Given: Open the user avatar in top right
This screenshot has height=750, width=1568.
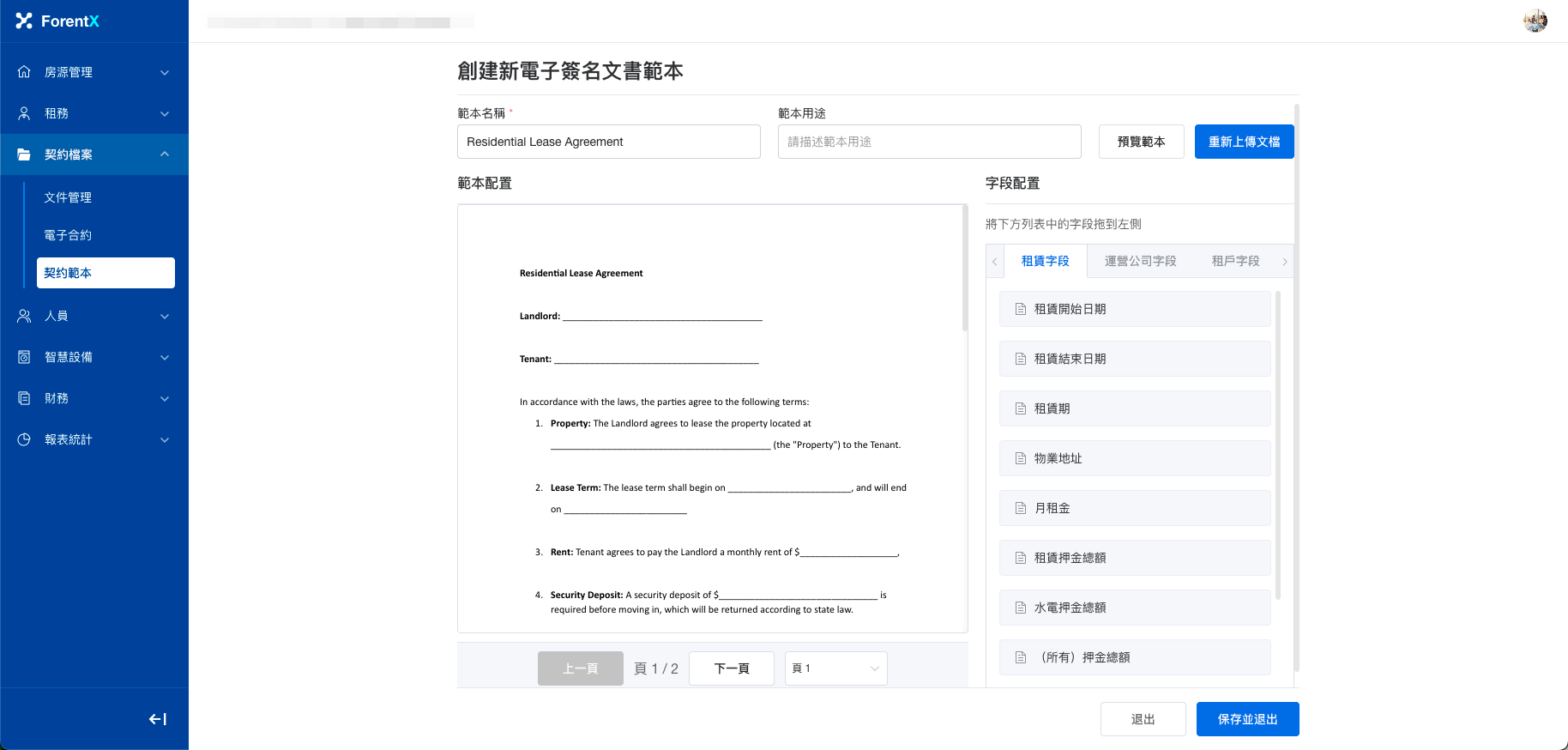Looking at the screenshot, I should click(1535, 21).
